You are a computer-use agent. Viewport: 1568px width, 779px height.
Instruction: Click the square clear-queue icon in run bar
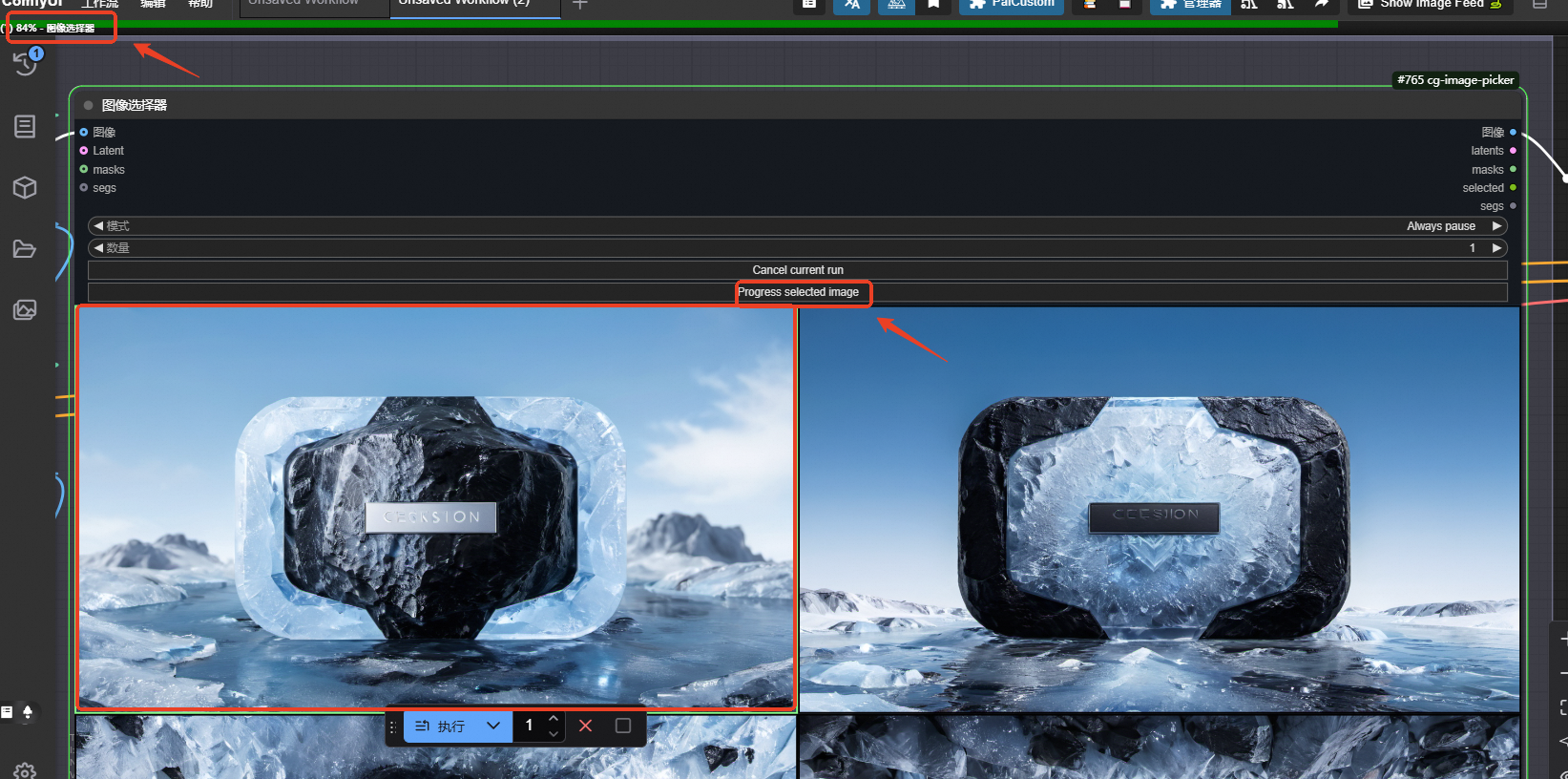pos(623,726)
